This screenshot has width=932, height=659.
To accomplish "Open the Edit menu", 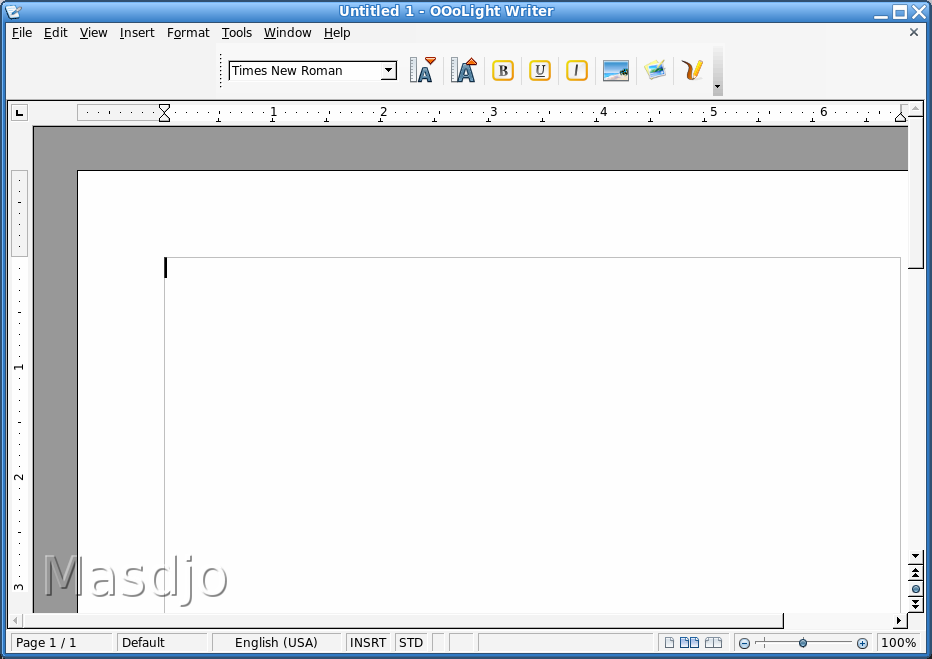I will [55, 33].
